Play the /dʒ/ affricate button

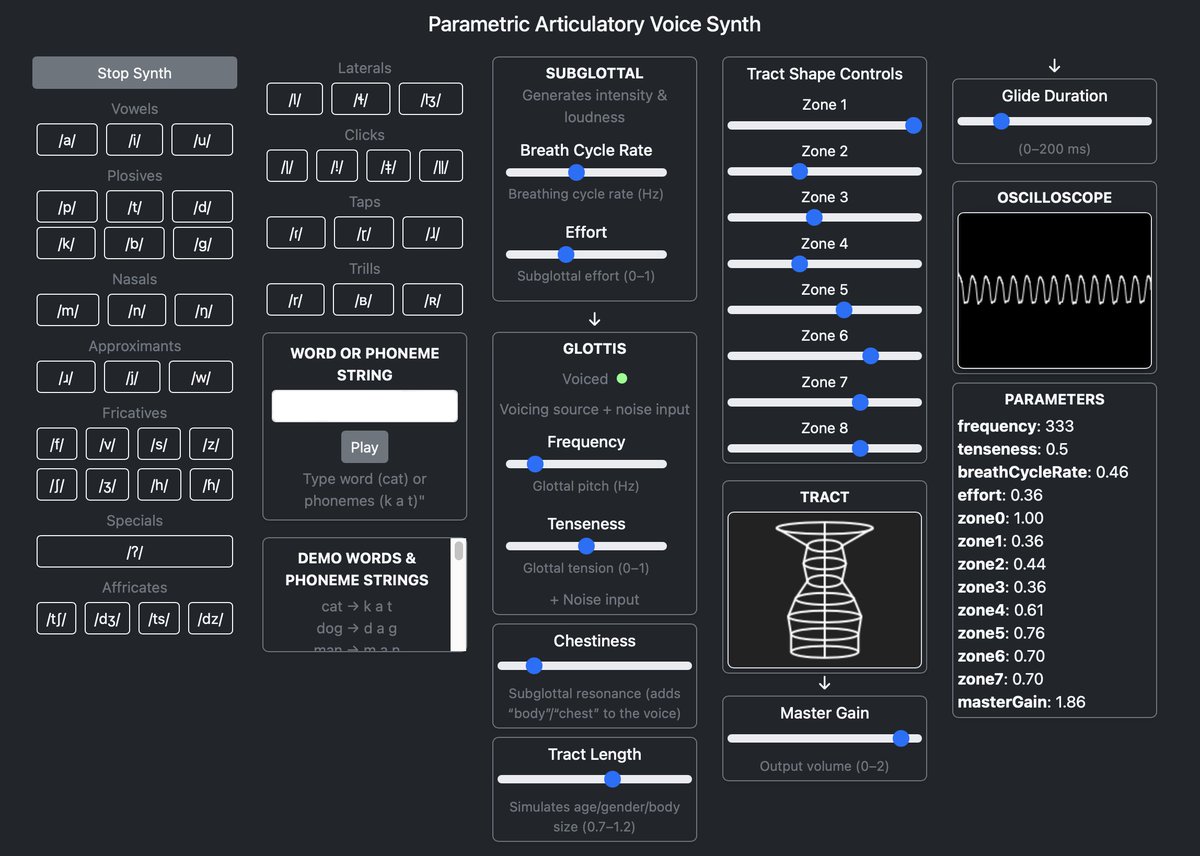coord(108,619)
